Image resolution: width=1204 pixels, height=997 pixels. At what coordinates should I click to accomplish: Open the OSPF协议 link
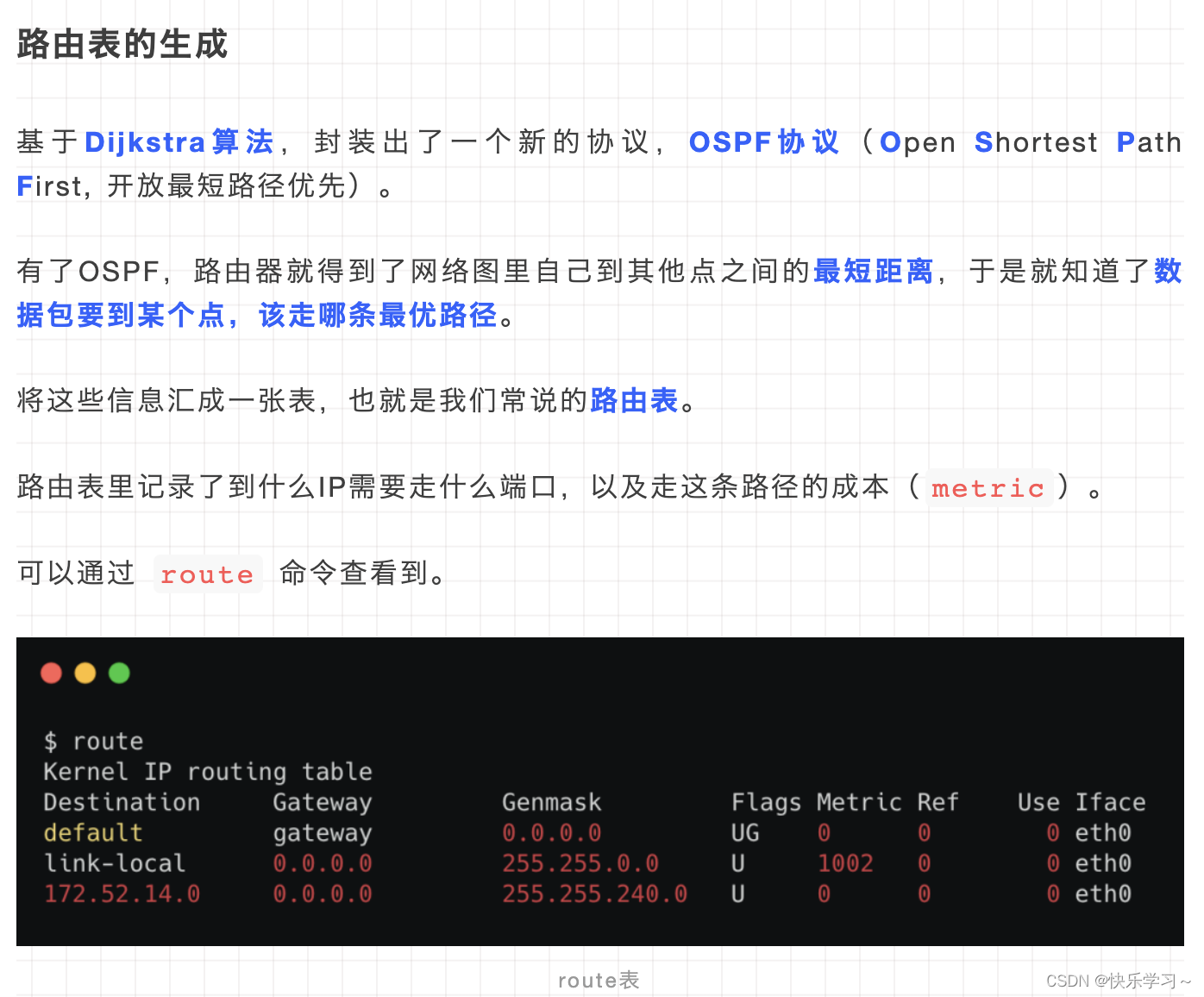tap(762, 142)
